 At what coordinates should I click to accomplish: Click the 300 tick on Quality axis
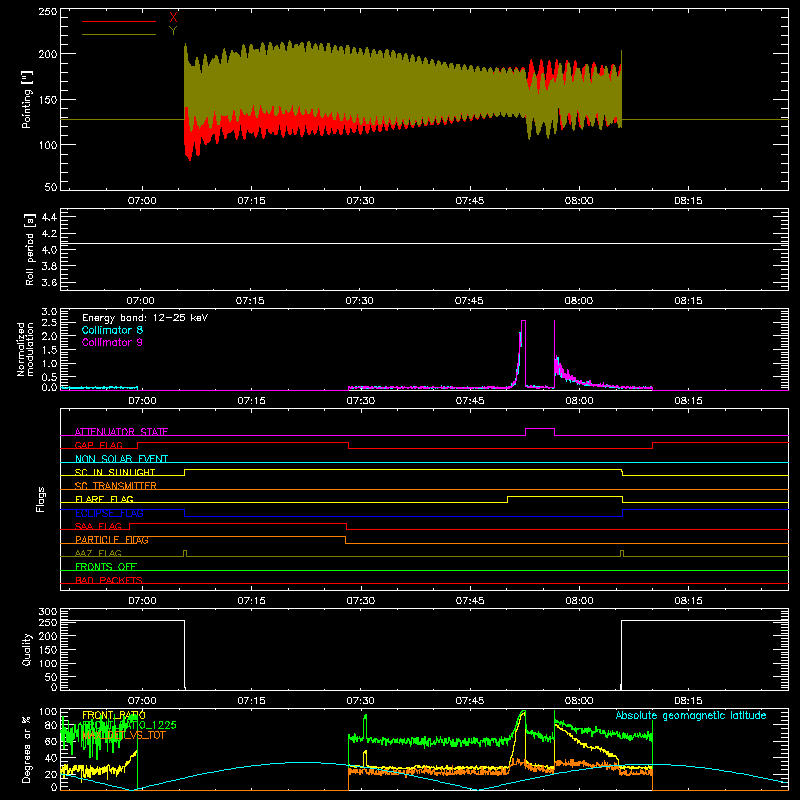(48, 612)
